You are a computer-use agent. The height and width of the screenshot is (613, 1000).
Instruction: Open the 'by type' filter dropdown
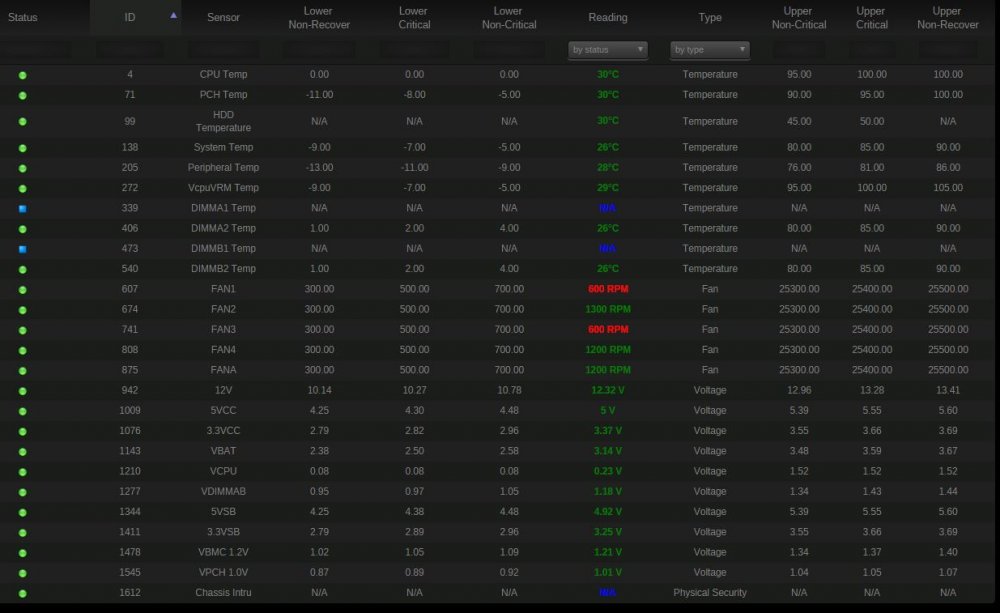point(709,50)
